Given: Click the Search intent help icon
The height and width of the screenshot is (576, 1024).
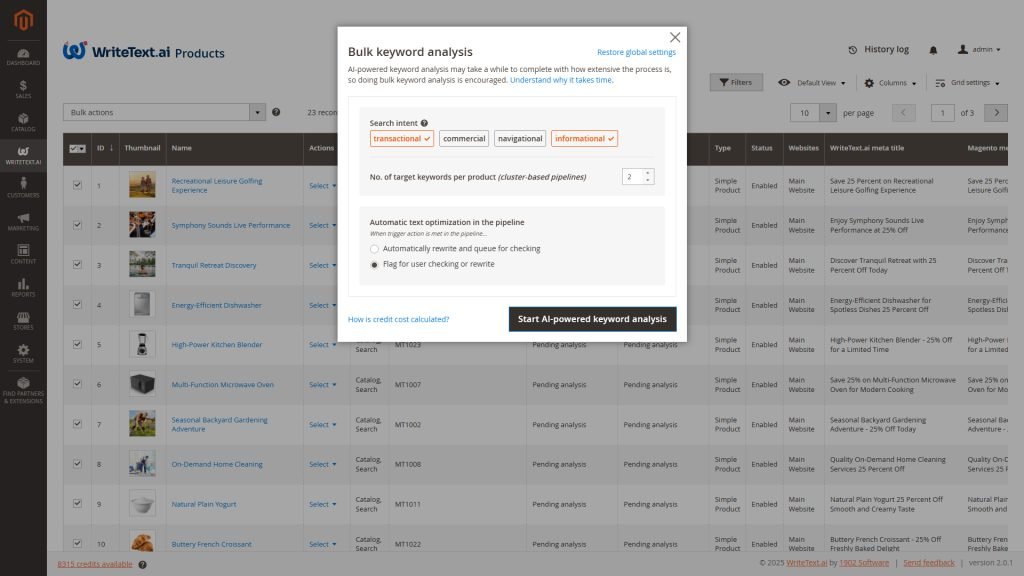Looking at the screenshot, I should (424, 123).
